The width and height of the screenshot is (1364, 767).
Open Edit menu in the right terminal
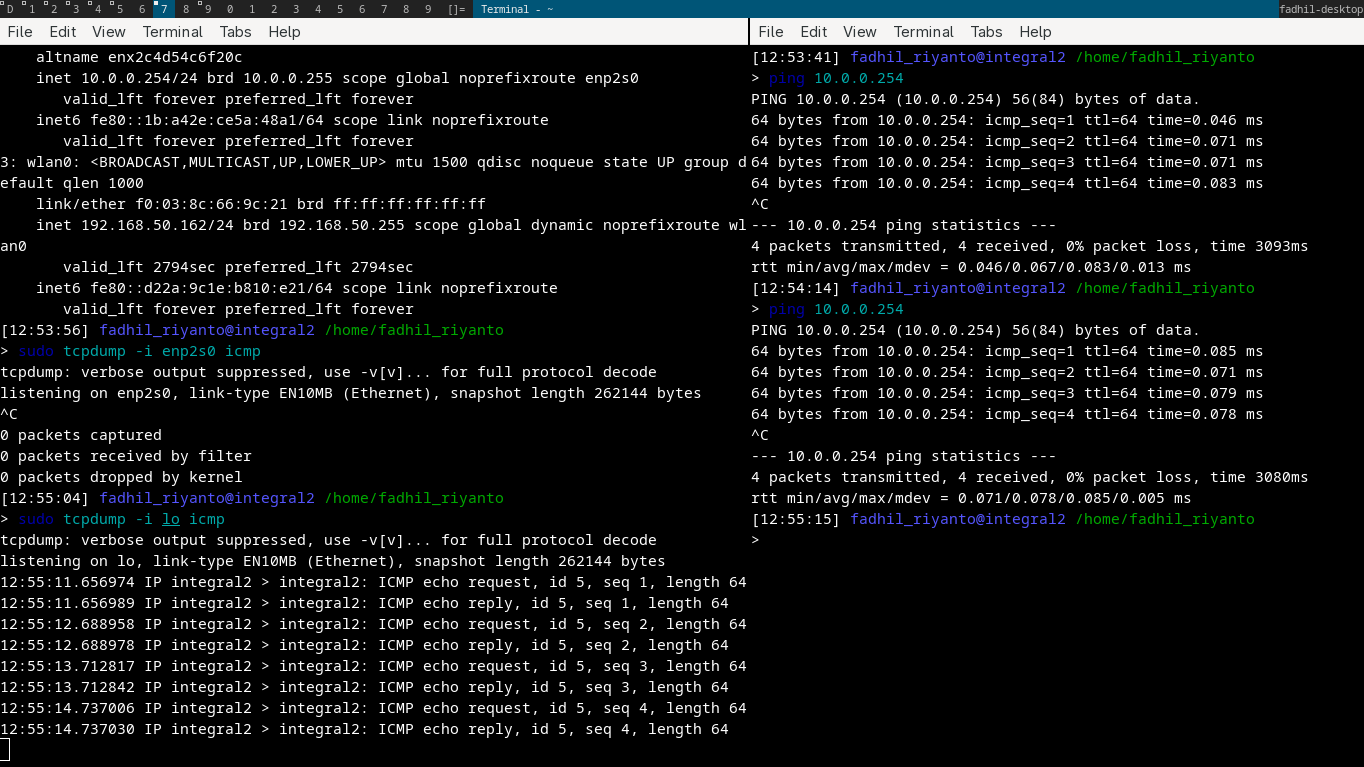(814, 32)
